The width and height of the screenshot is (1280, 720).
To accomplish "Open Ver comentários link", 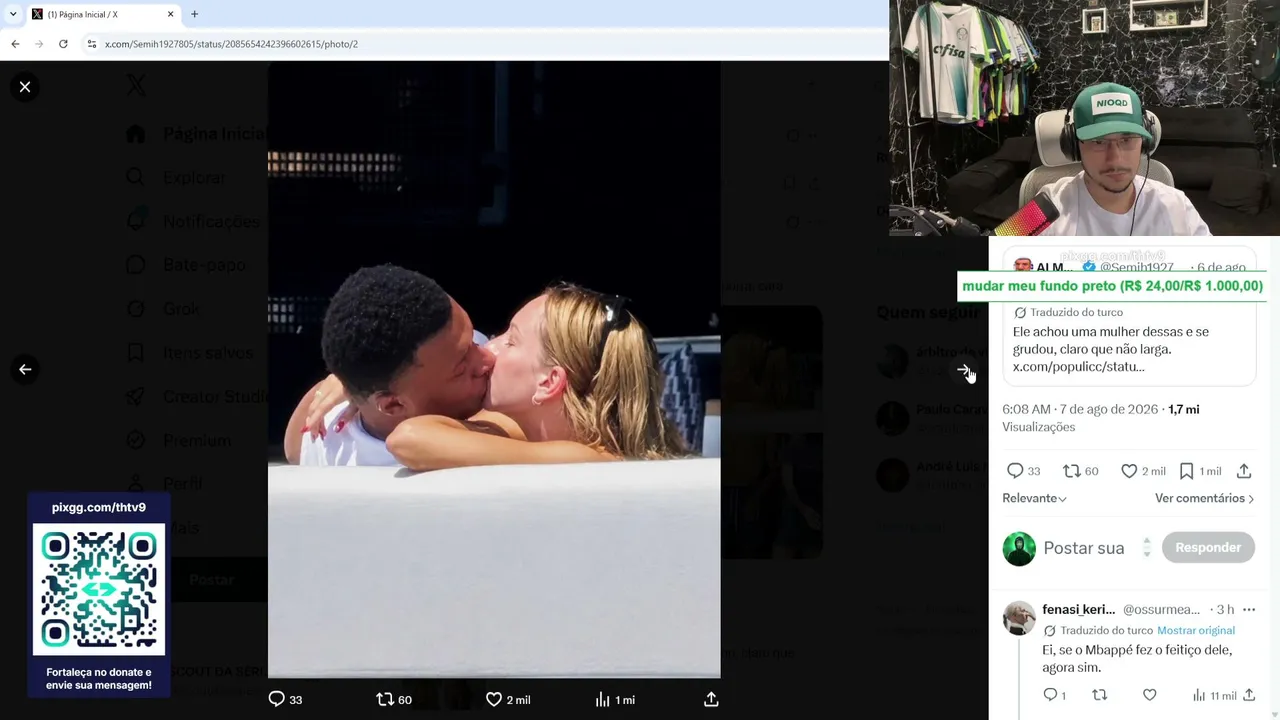I will pos(1205,498).
